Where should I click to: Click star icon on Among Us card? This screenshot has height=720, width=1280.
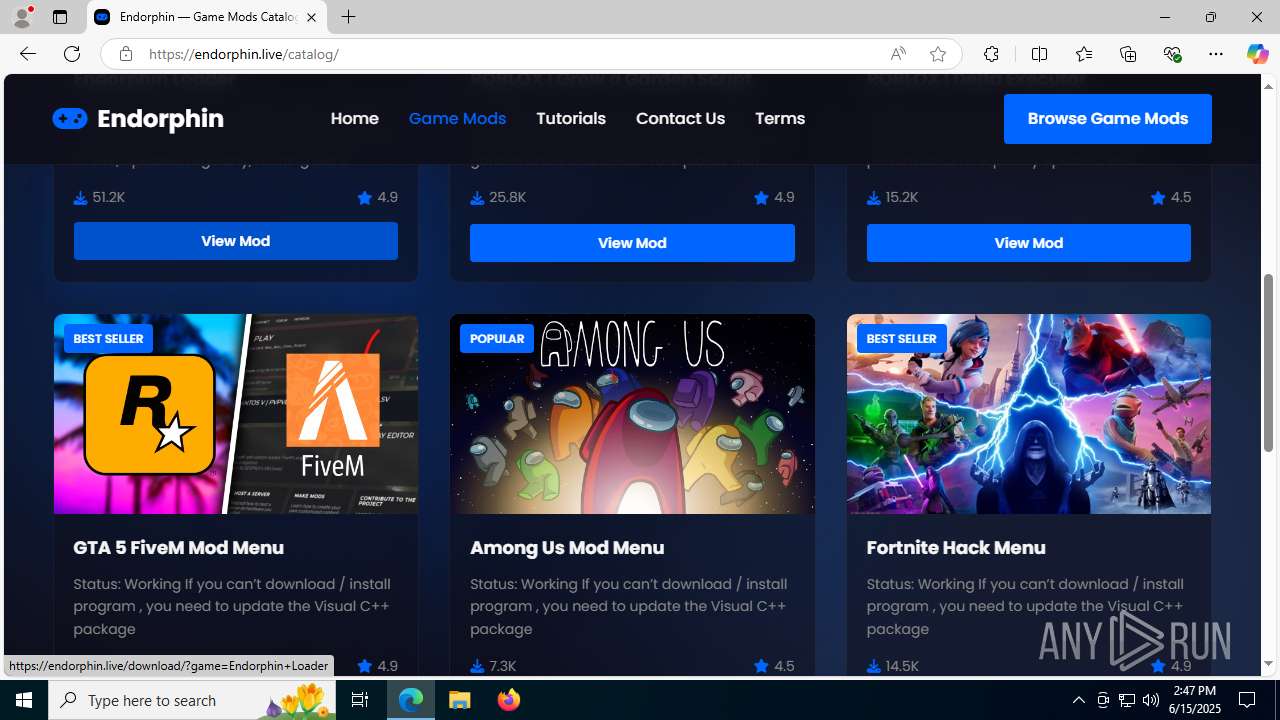click(761, 665)
